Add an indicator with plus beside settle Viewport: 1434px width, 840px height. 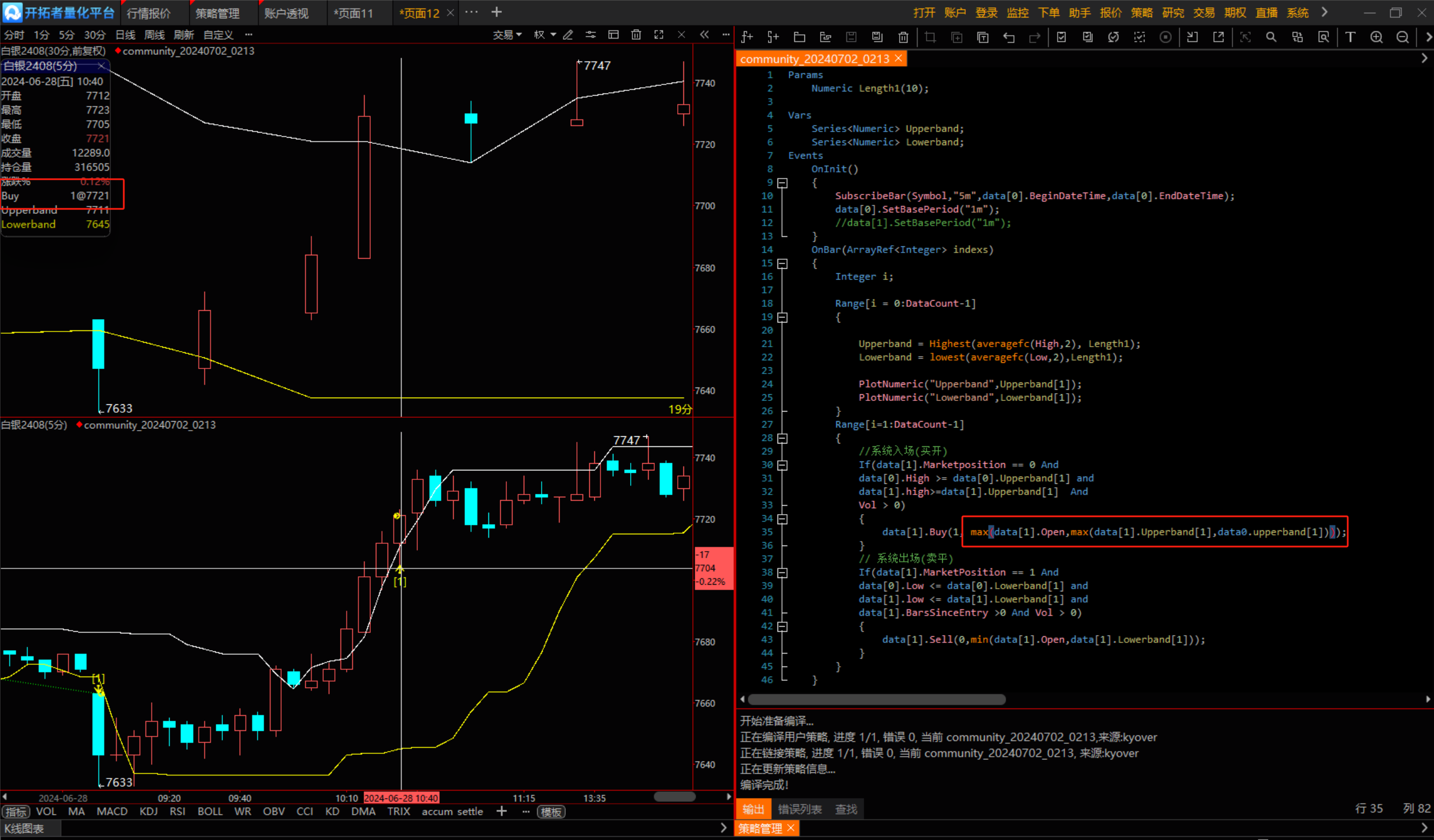501,811
